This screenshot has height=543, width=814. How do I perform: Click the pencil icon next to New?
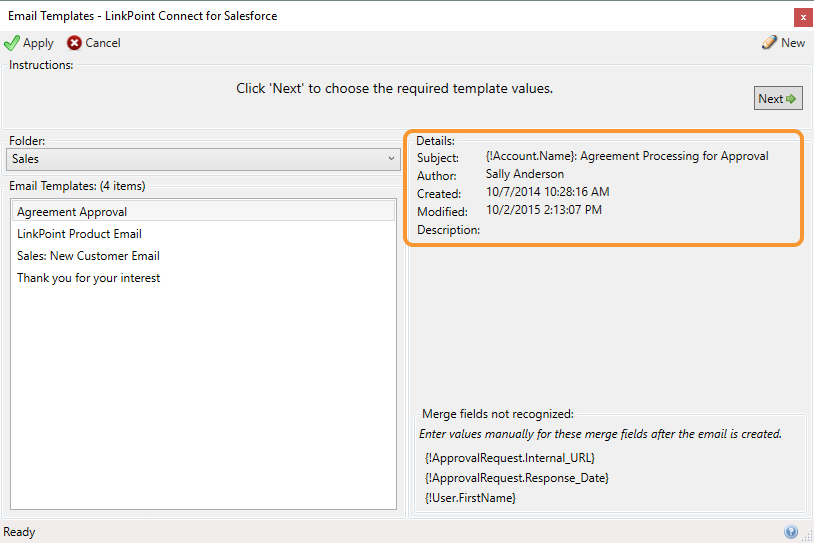pyautogui.click(x=769, y=43)
